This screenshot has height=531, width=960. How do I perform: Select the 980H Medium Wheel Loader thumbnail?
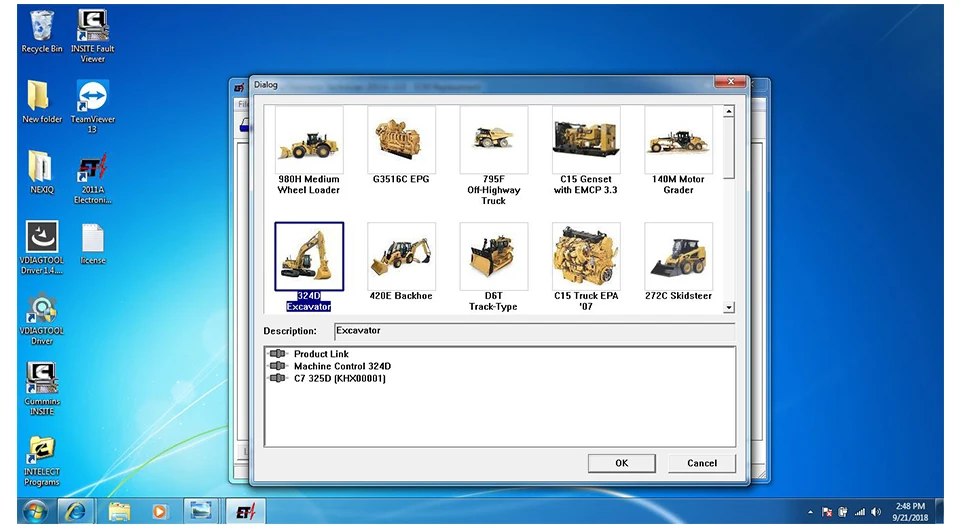309,140
